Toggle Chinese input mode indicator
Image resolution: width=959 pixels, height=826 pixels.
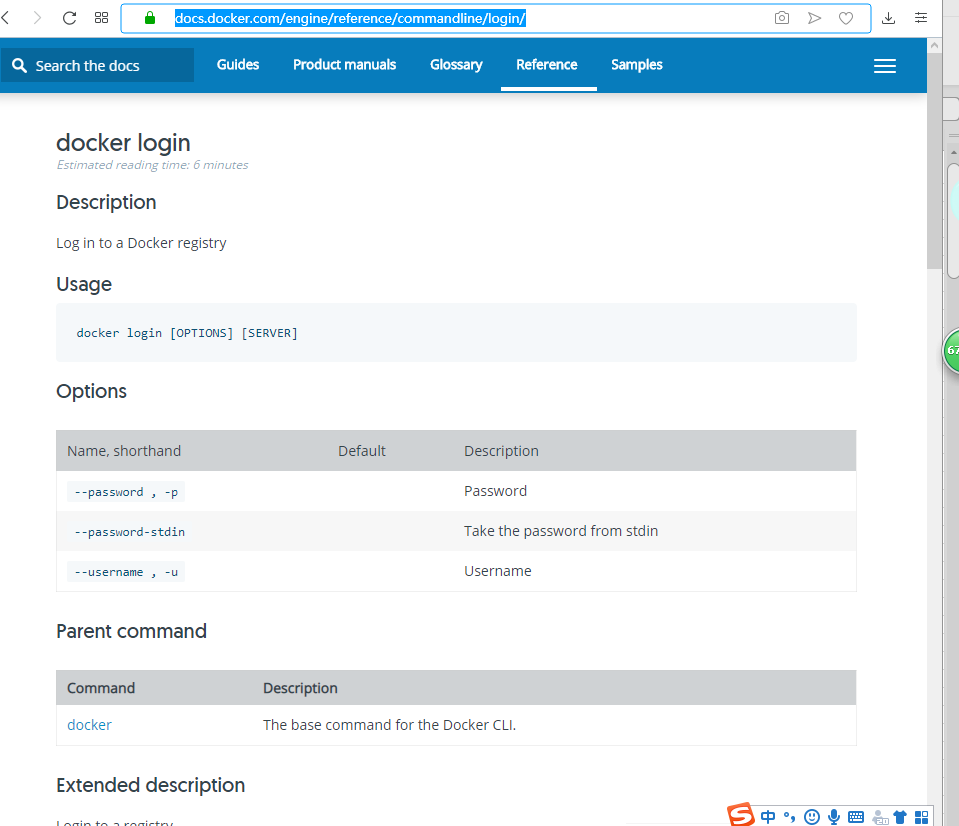coord(768,817)
